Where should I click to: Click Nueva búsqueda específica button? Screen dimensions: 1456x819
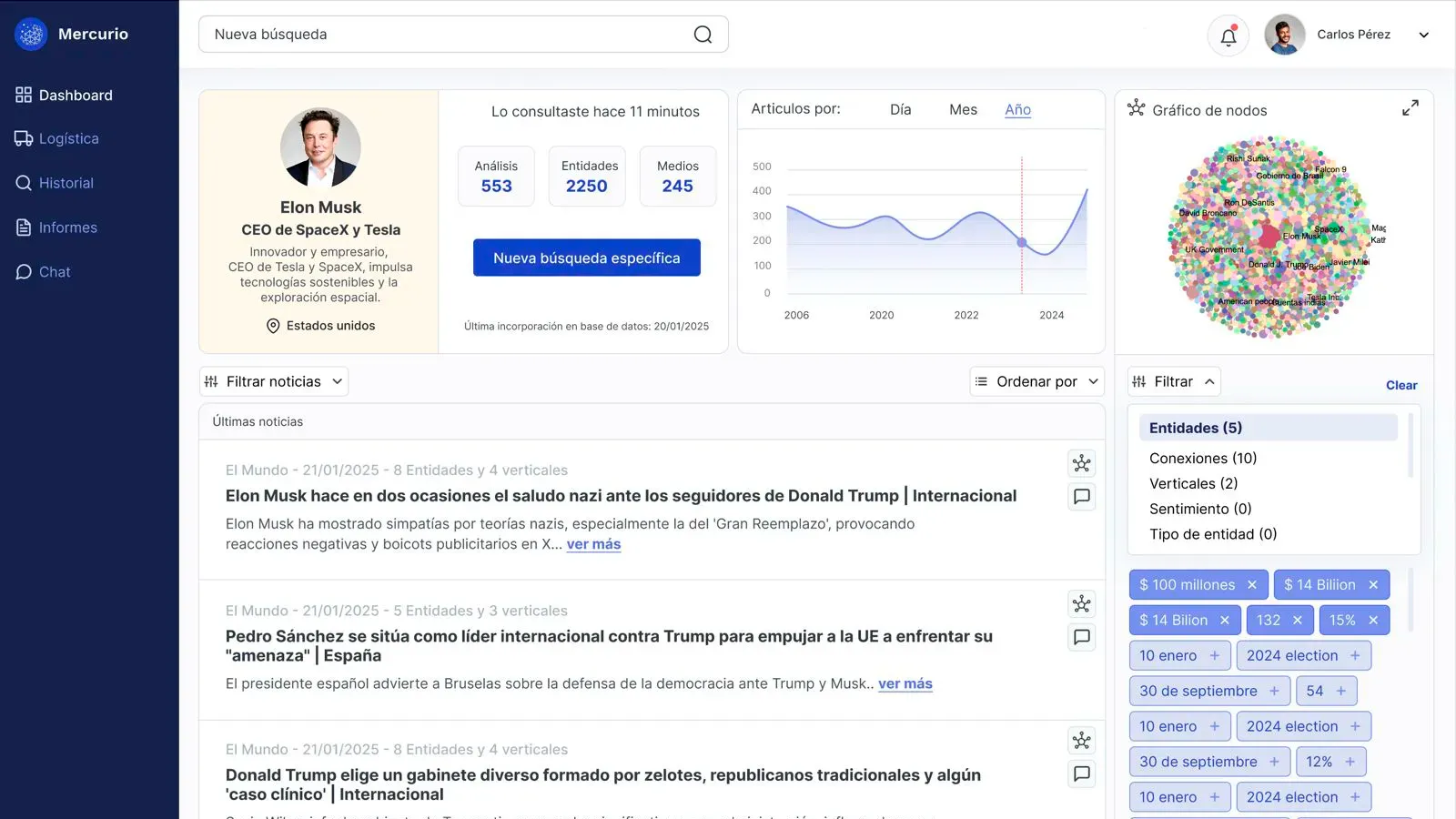pyautogui.click(x=586, y=258)
